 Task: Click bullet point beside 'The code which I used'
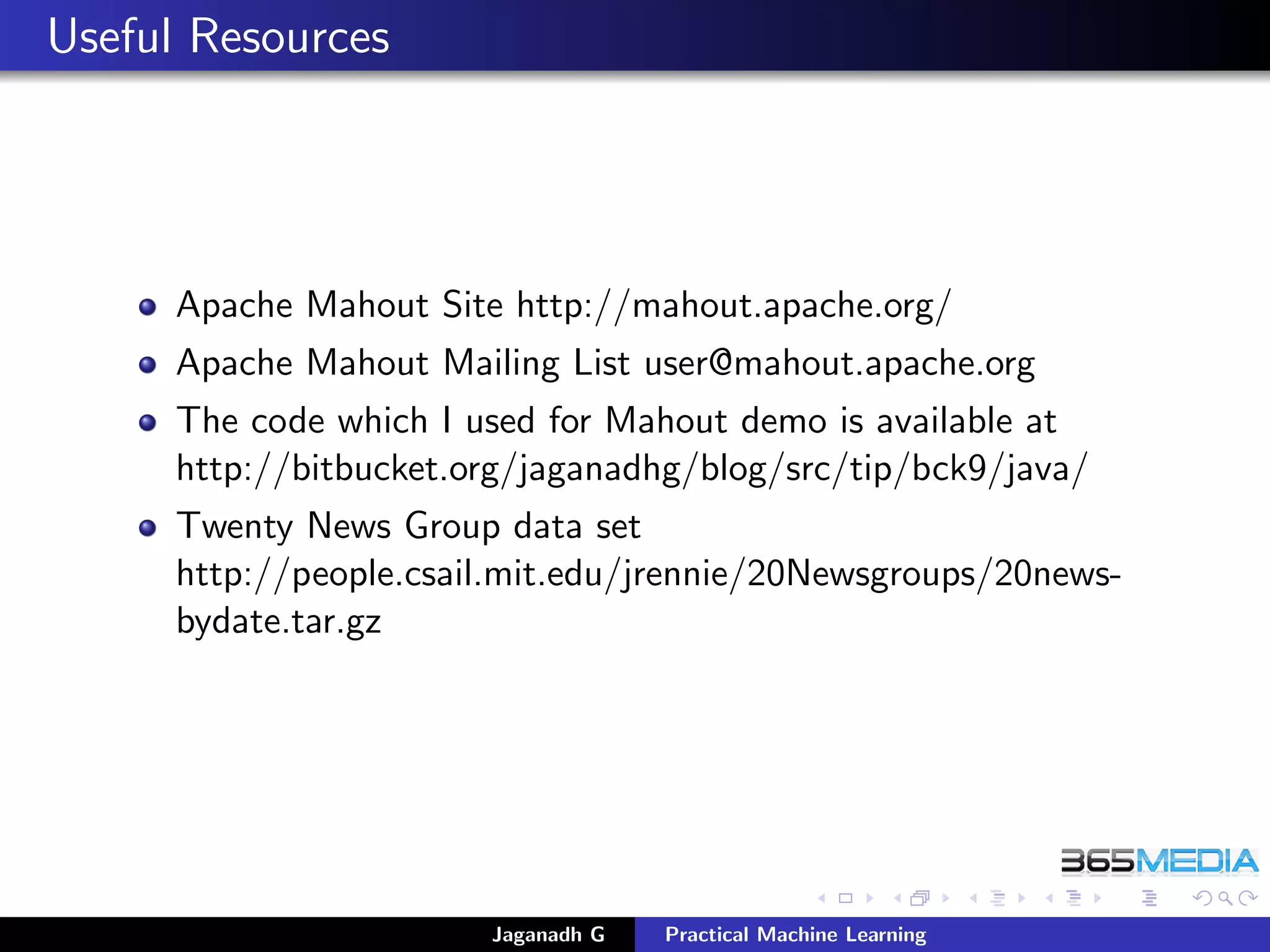148,423
